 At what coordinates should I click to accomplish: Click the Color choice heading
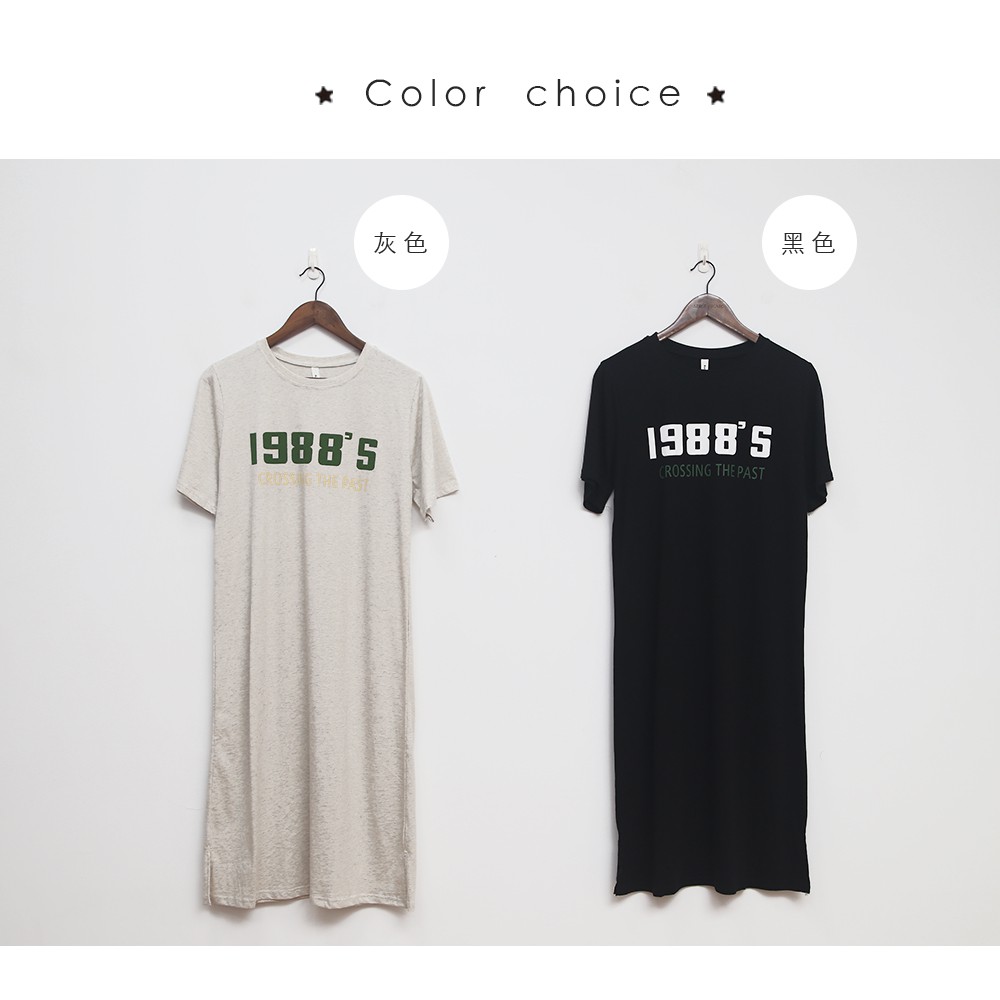[x=522, y=94]
